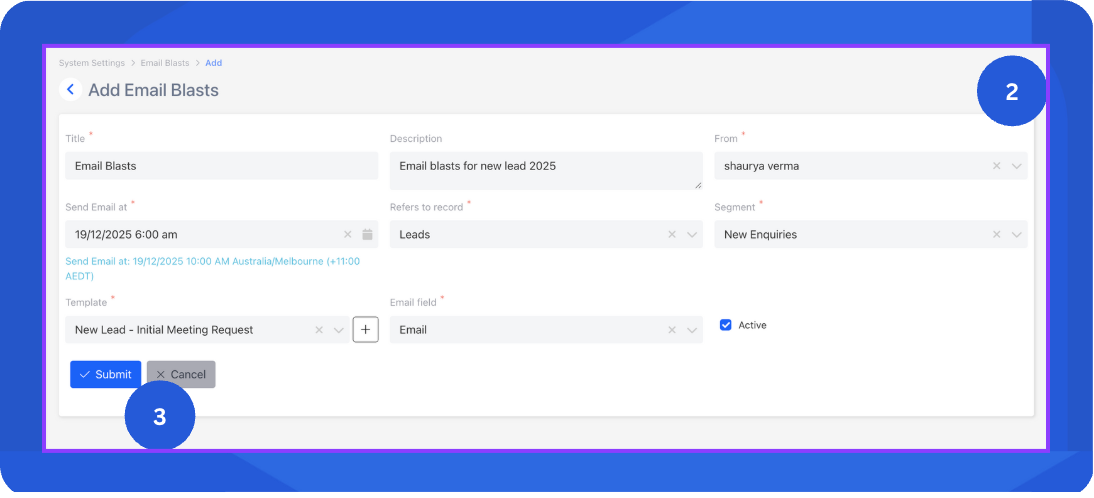Go back using the circular arrow icon
This screenshot has height=498, width=1094.
[70, 90]
